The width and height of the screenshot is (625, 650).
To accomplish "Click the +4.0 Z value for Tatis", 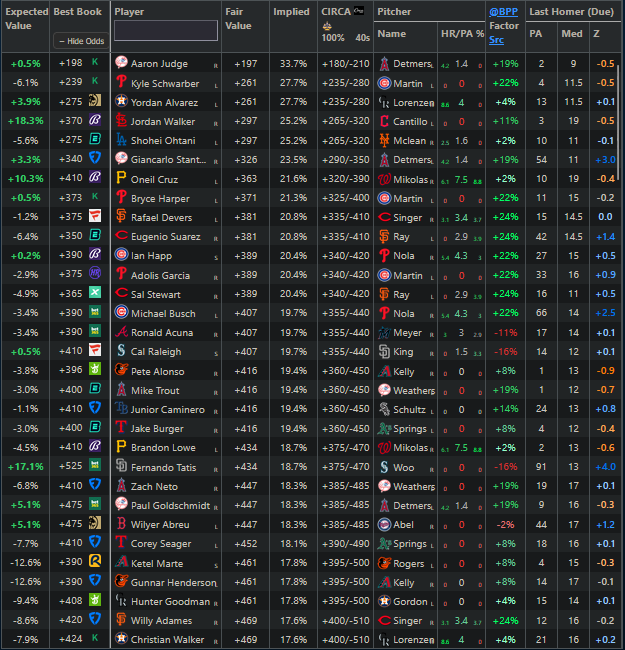I will coord(606,467).
